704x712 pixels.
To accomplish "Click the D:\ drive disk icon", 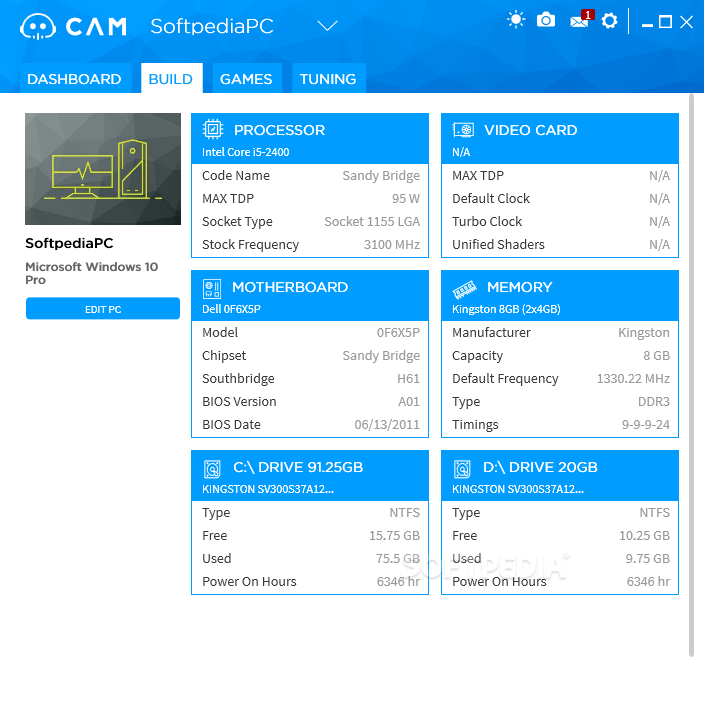I will point(462,469).
